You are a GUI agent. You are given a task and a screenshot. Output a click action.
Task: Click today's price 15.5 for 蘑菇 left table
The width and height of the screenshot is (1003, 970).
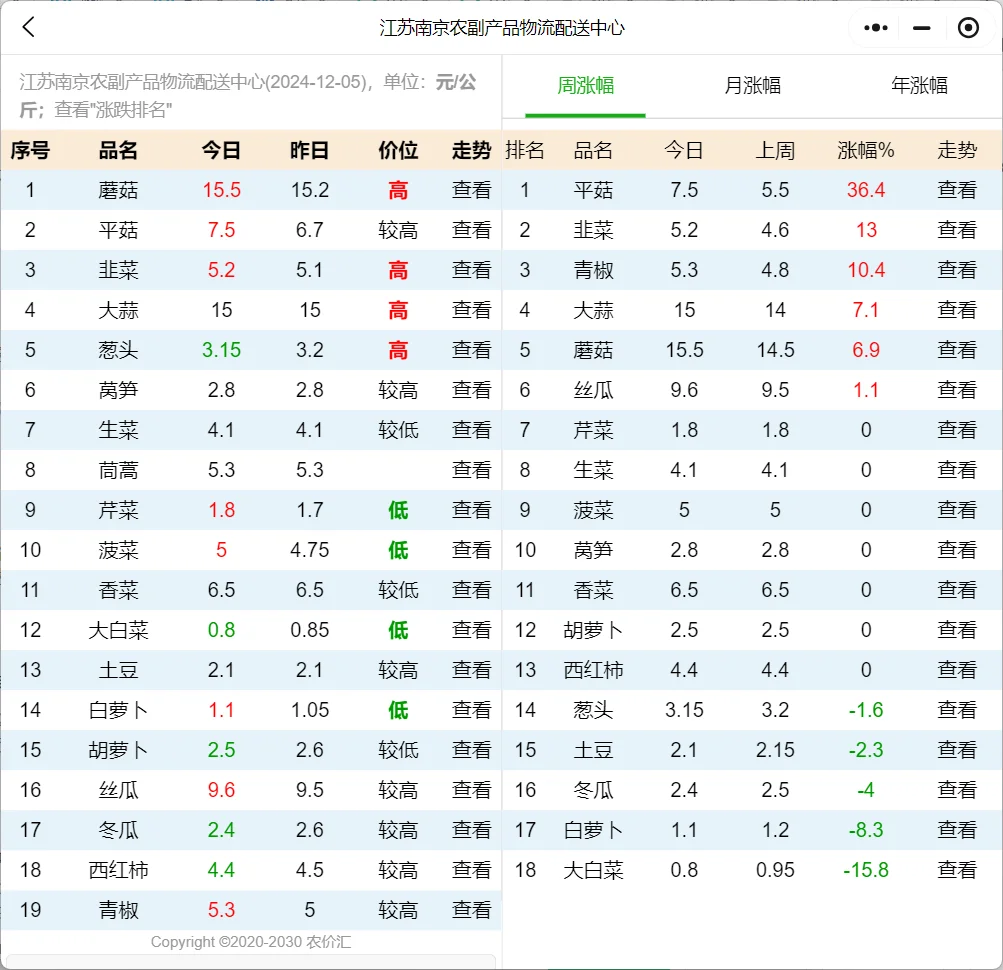(221, 190)
